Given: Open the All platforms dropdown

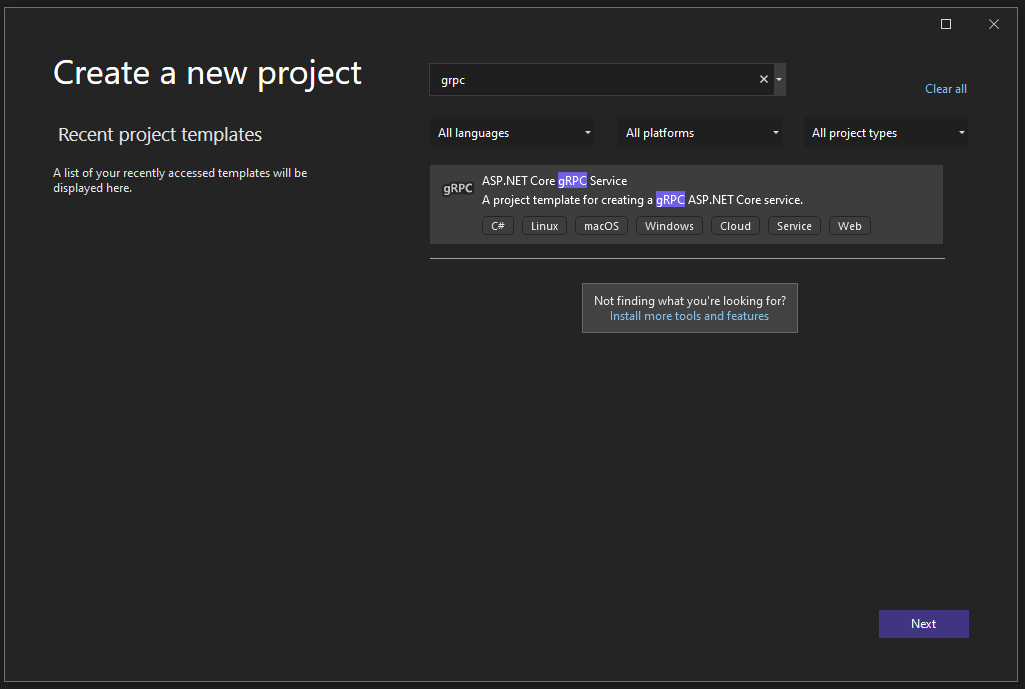Looking at the screenshot, I should click(x=699, y=133).
